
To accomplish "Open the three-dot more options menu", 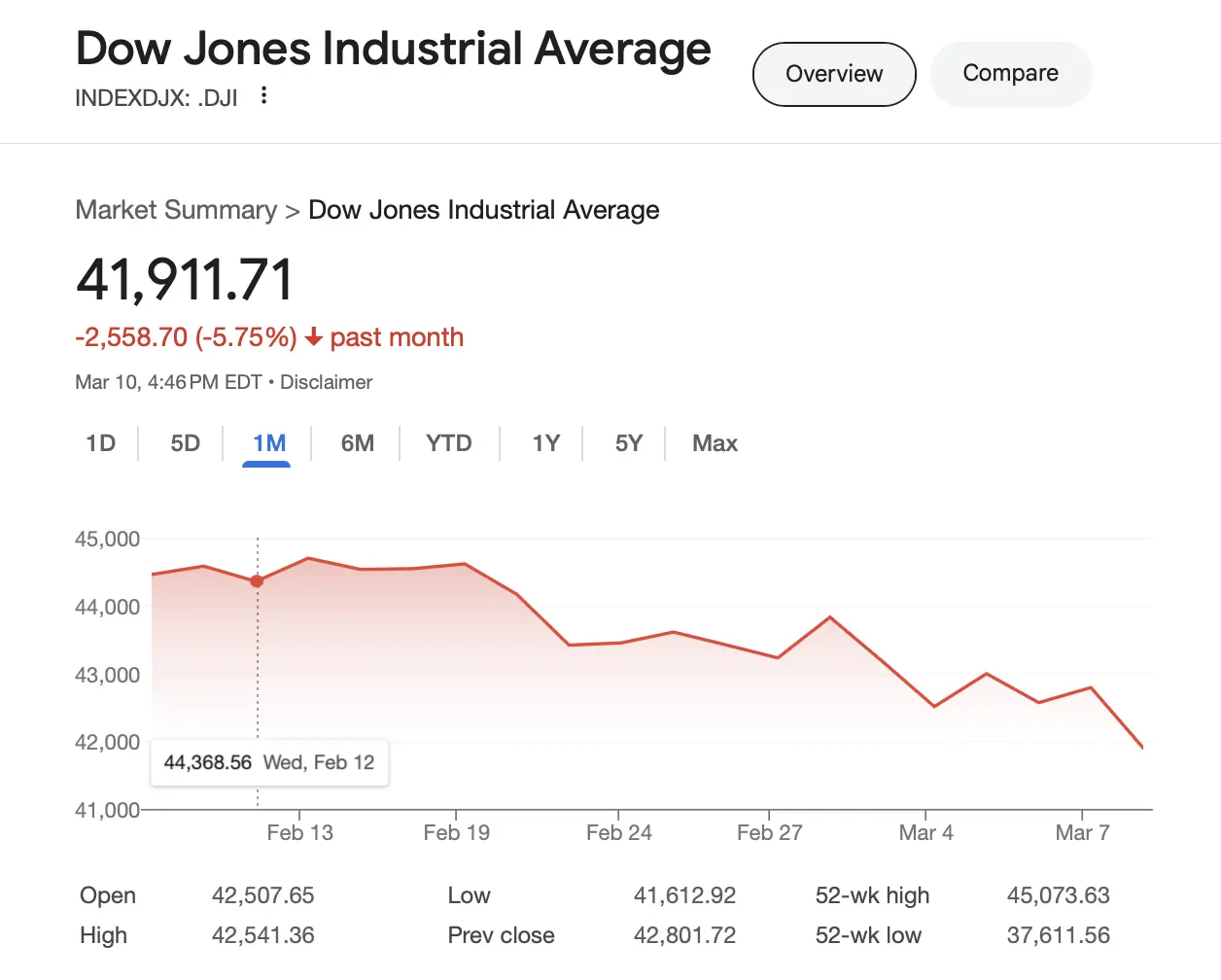I will coord(263,95).
